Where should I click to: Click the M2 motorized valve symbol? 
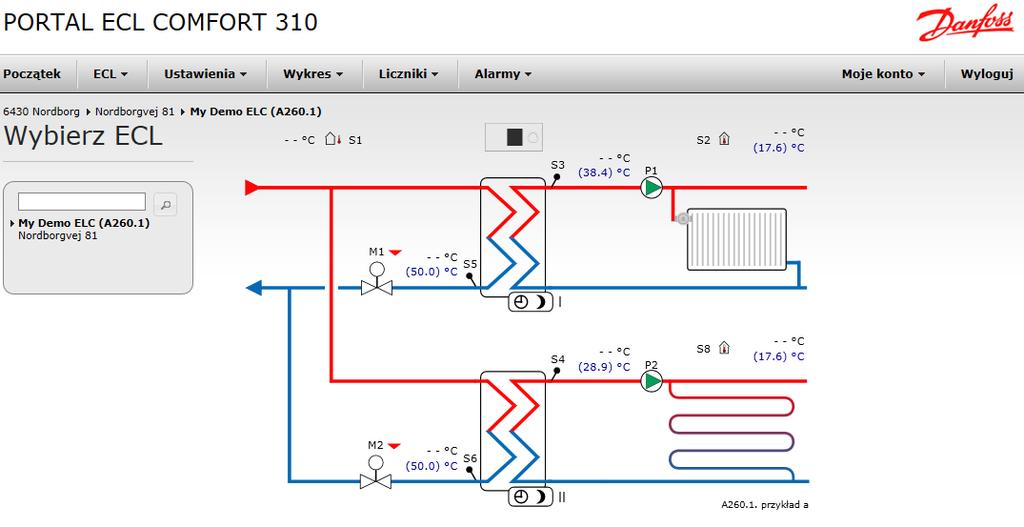(376, 472)
